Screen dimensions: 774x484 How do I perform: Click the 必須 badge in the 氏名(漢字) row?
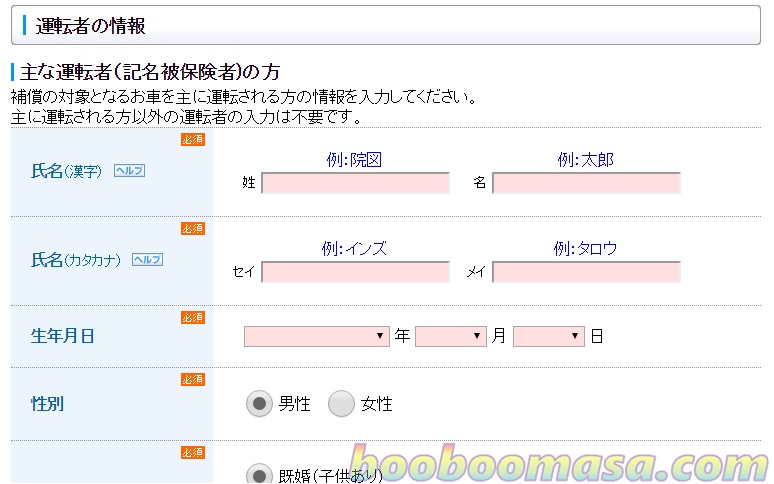[x=193, y=140]
